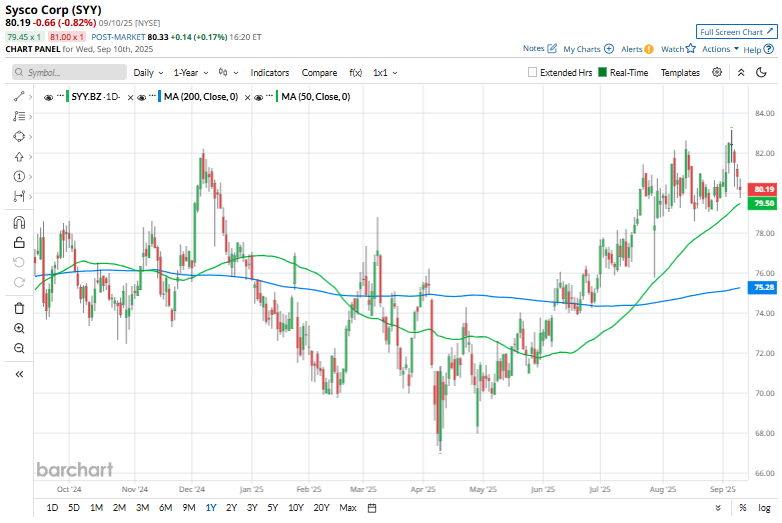Screen dimensions: 782x523
Task: Expand bottom toolbar double chevron
Action: tap(718, 508)
